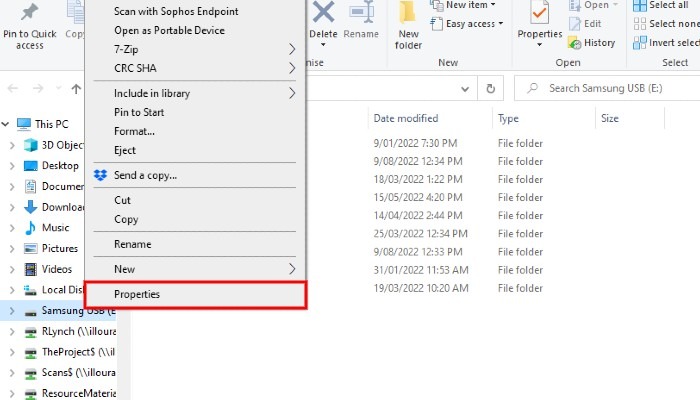The height and width of the screenshot is (400, 700).
Task: Click the Delete ribbon icon
Action: pyautogui.click(x=323, y=12)
